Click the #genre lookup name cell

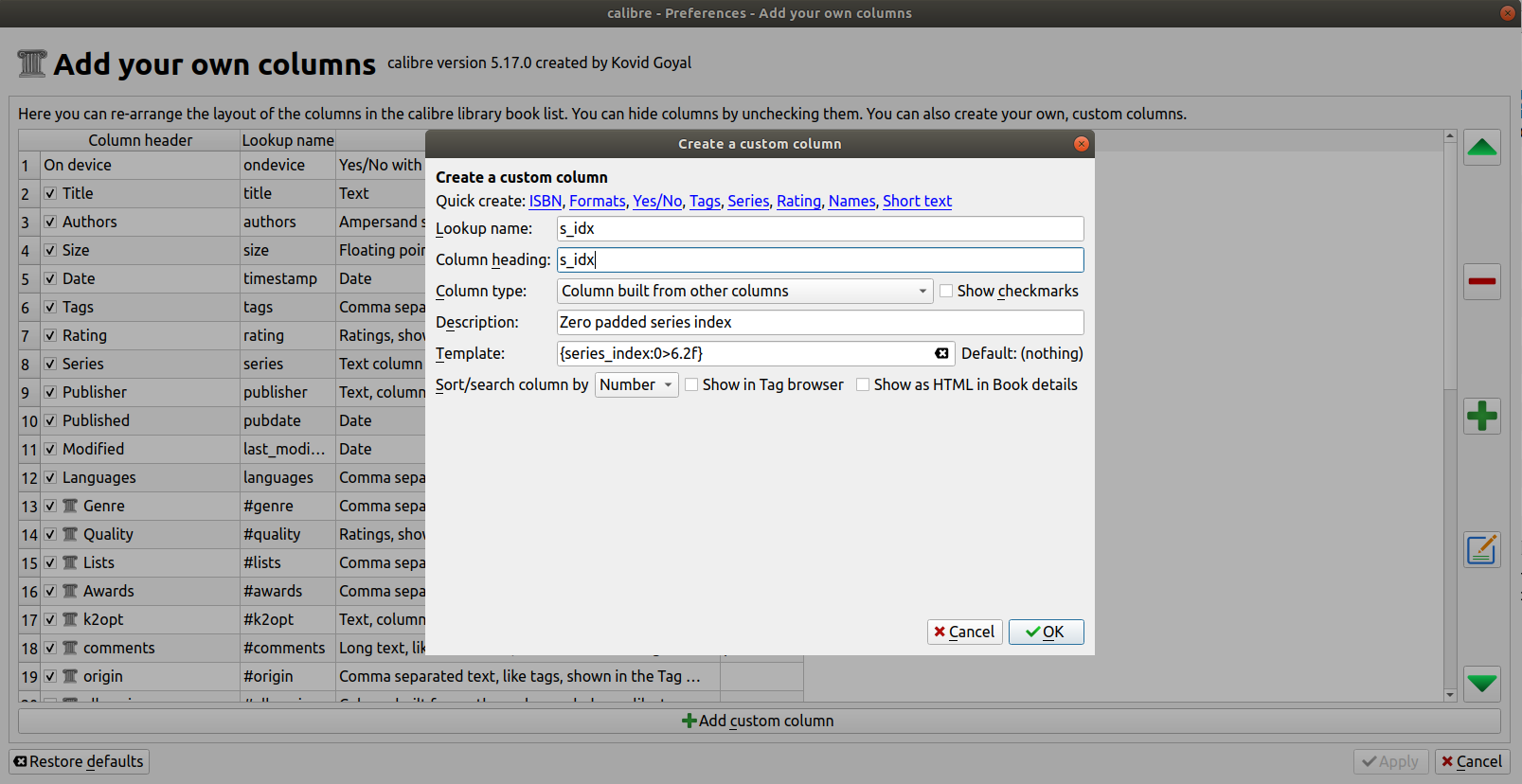point(288,506)
